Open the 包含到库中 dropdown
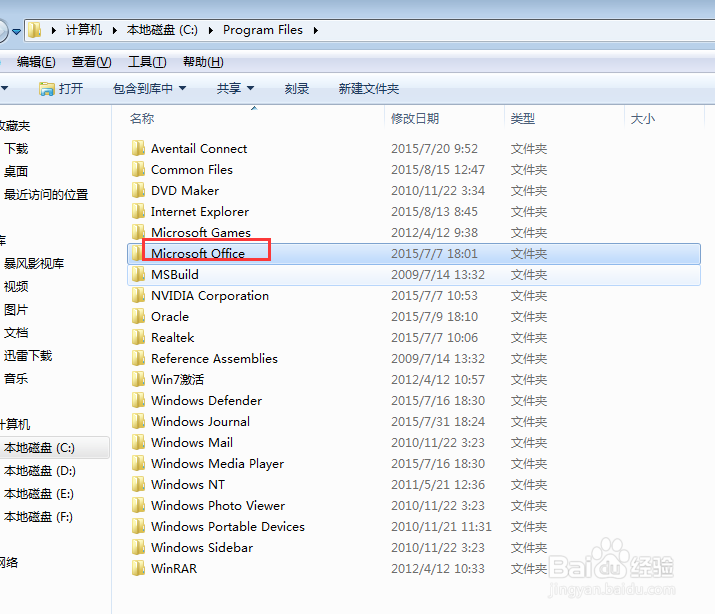Viewport: 715px width, 614px height. (x=150, y=88)
